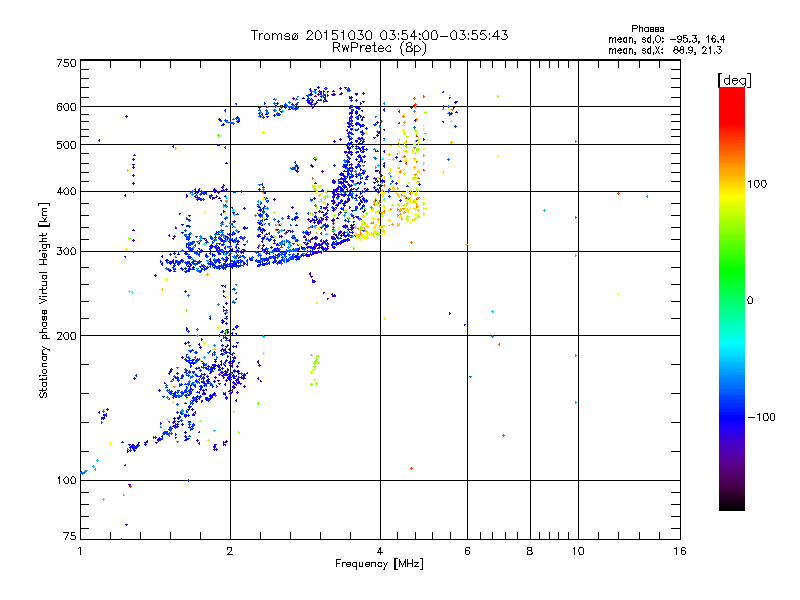Image resolution: width=800 pixels, height=600 pixels.
Task: Select the 'RwPretec (8p)' subtitle text
Action: (379, 48)
